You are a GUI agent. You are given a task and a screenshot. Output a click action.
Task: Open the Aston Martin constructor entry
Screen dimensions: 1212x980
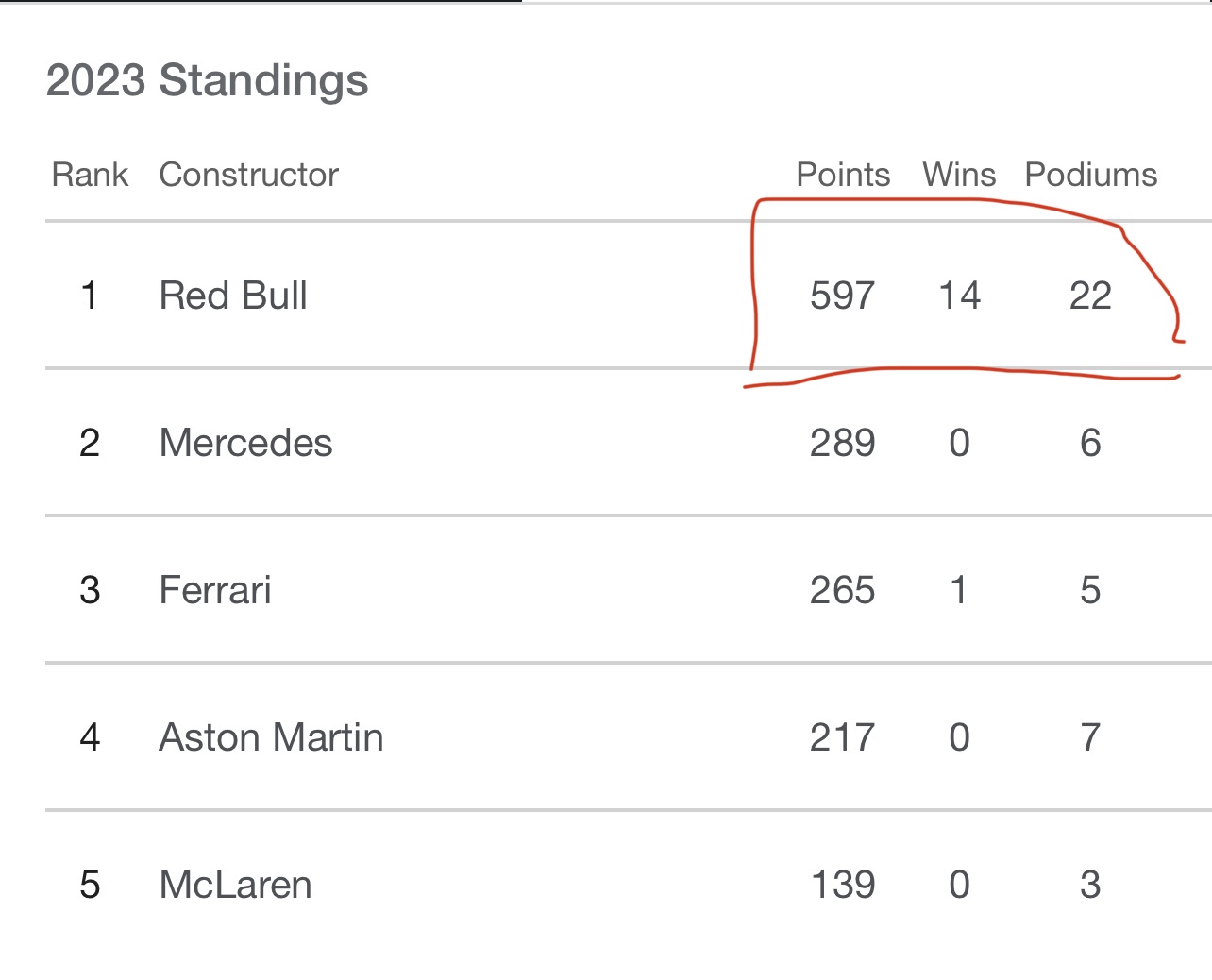pos(271,737)
